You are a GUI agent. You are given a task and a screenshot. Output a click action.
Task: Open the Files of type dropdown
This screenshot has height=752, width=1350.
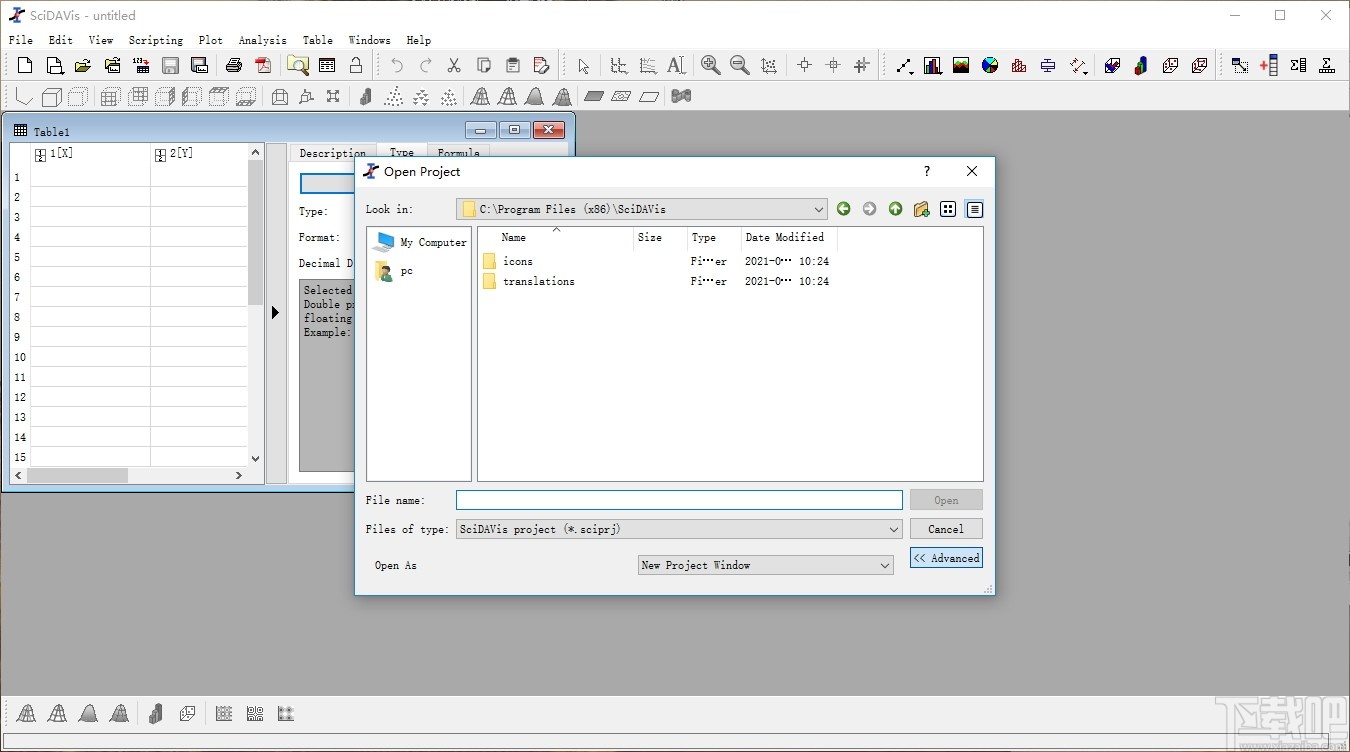coord(893,529)
